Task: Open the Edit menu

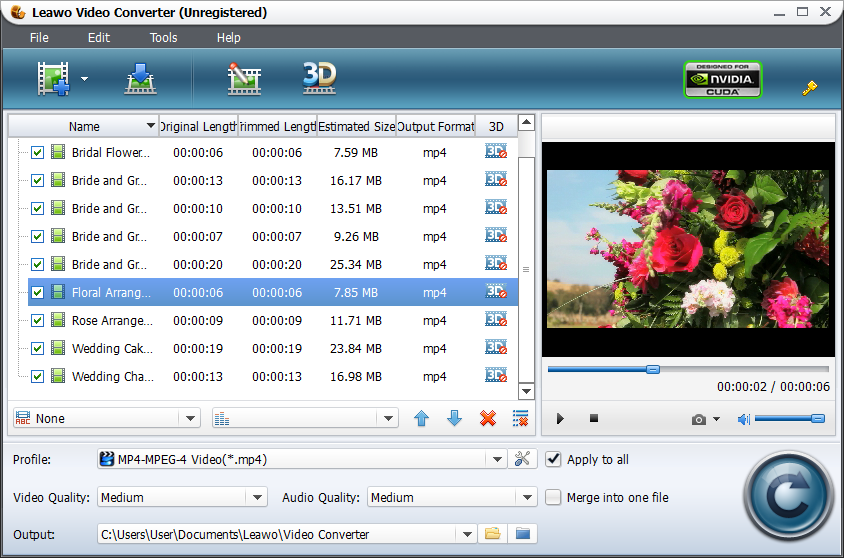Action: tap(99, 38)
